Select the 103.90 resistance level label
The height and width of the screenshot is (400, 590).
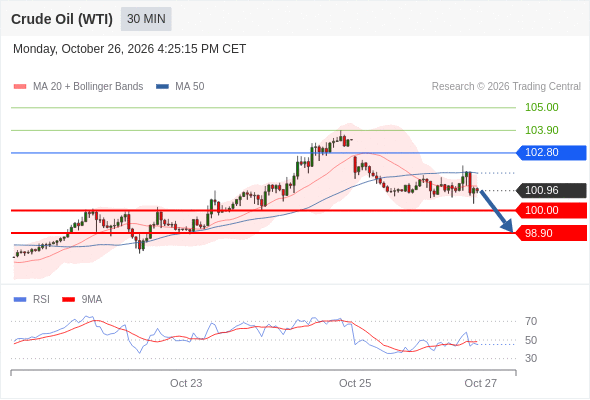541,130
